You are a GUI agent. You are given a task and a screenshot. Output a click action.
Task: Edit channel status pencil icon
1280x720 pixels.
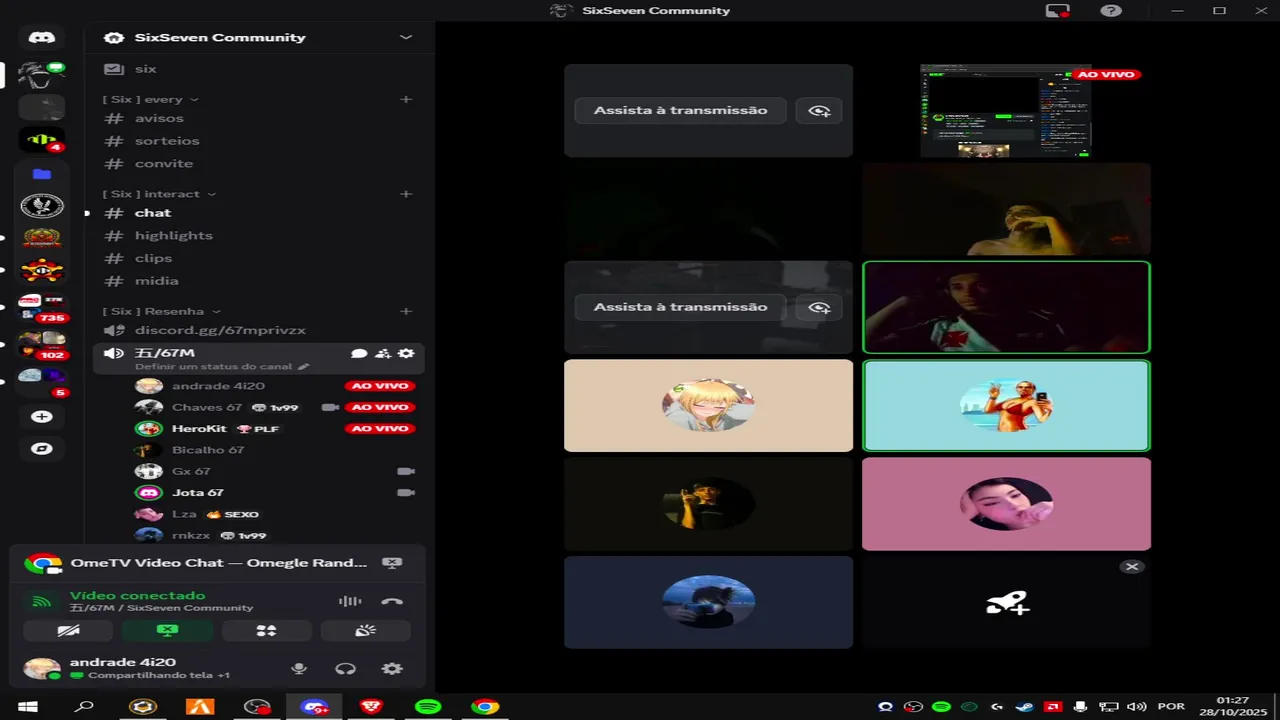pyautogui.click(x=304, y=367)
